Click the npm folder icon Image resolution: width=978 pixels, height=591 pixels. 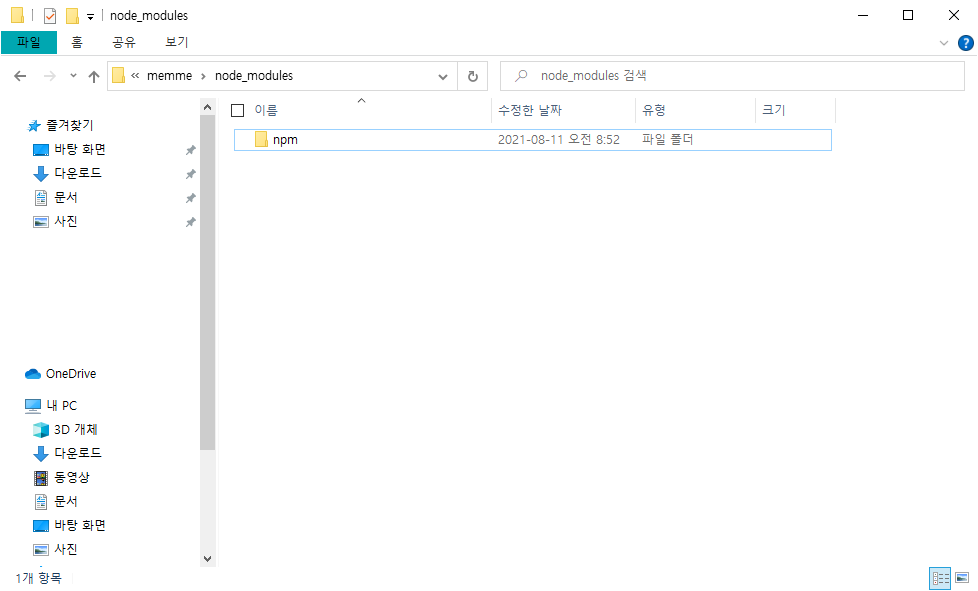point(261,140)
